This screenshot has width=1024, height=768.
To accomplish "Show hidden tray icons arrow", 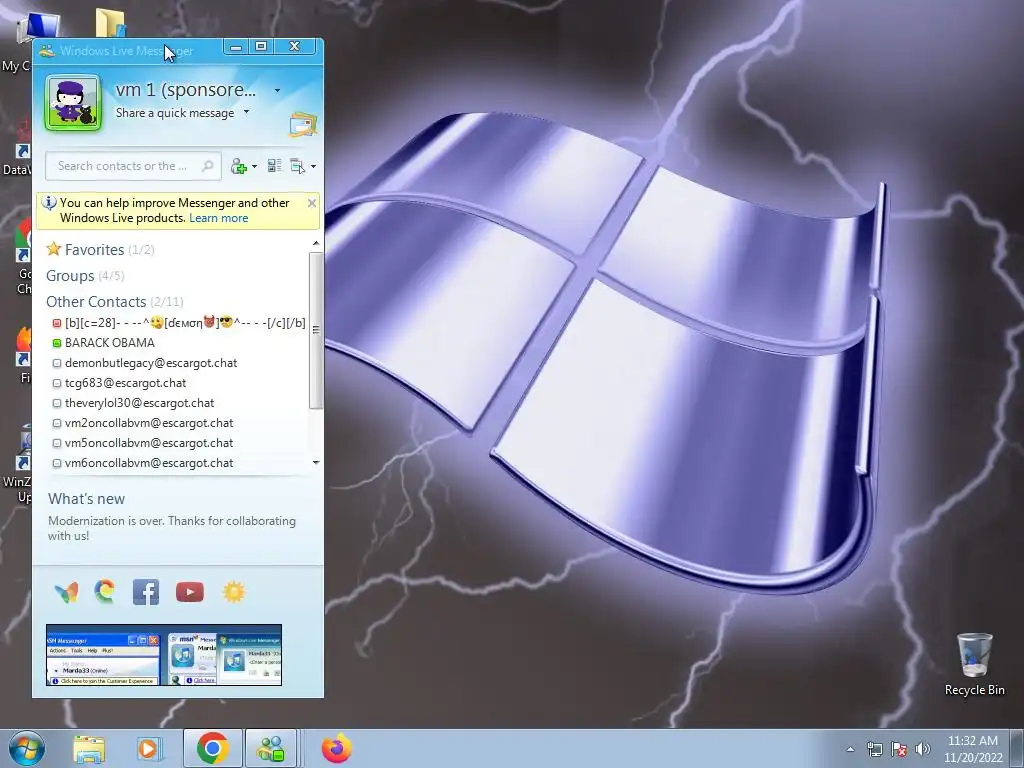I will pyautogui.click(x=850, y=749).
